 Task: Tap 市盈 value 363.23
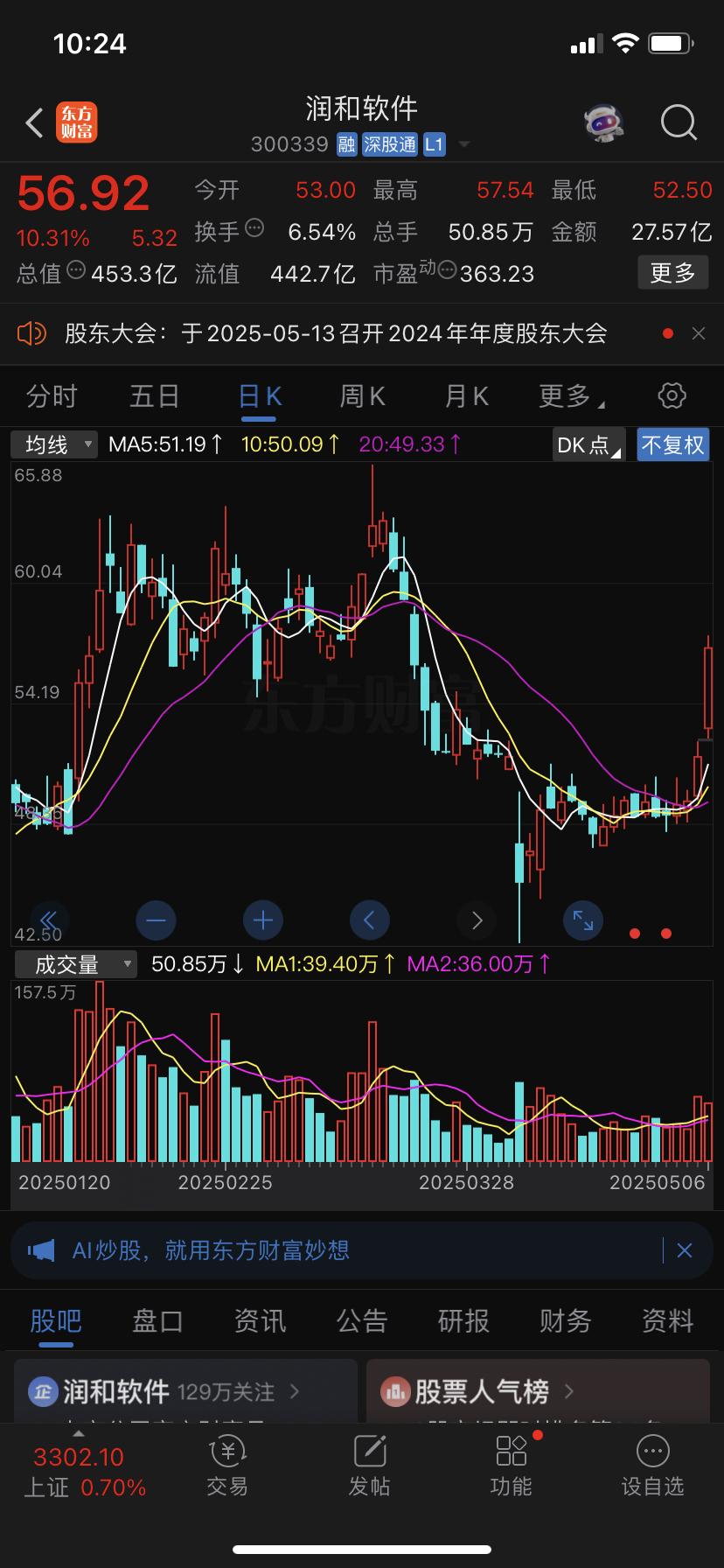[497, 274]
